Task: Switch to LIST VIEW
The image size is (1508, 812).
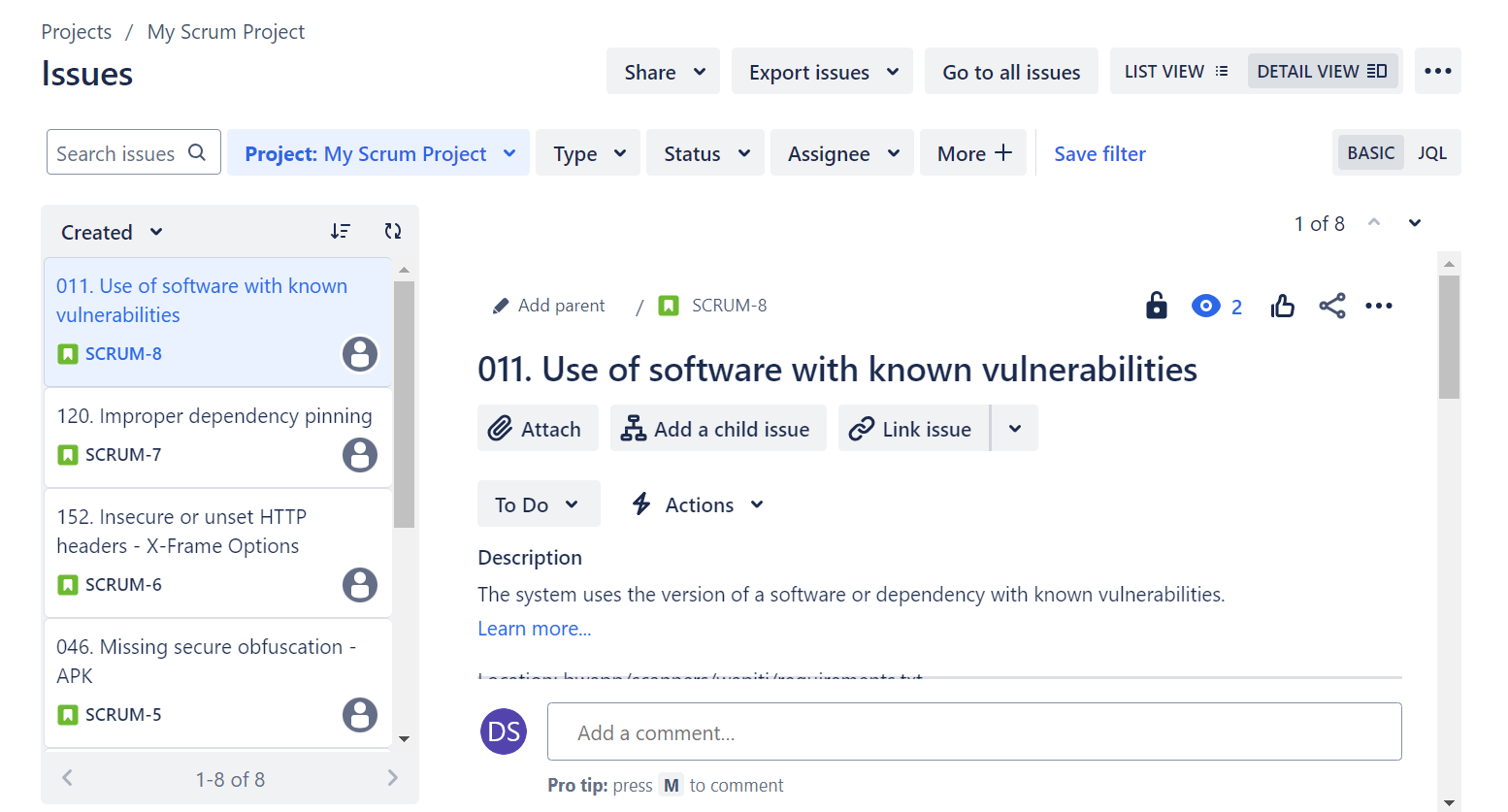Action: [x=1176, y=70]
